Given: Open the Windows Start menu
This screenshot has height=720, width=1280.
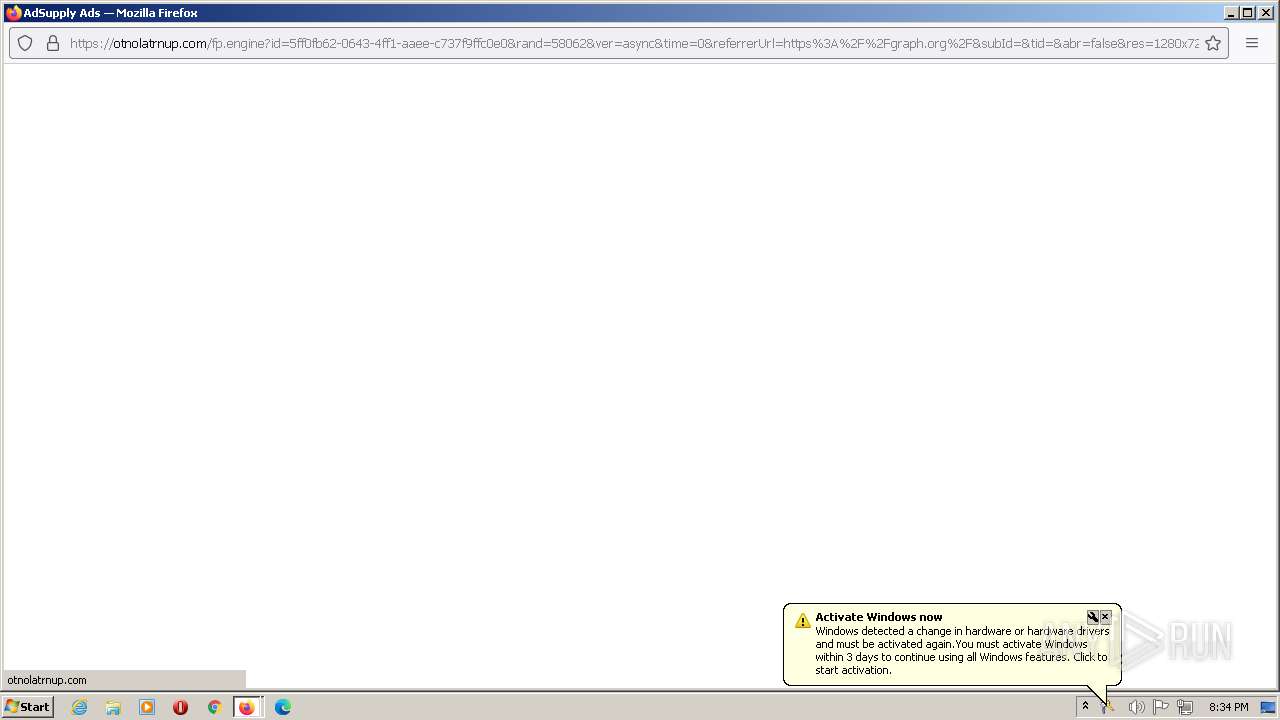Looking at the screenshot, I should click(28, 707).
